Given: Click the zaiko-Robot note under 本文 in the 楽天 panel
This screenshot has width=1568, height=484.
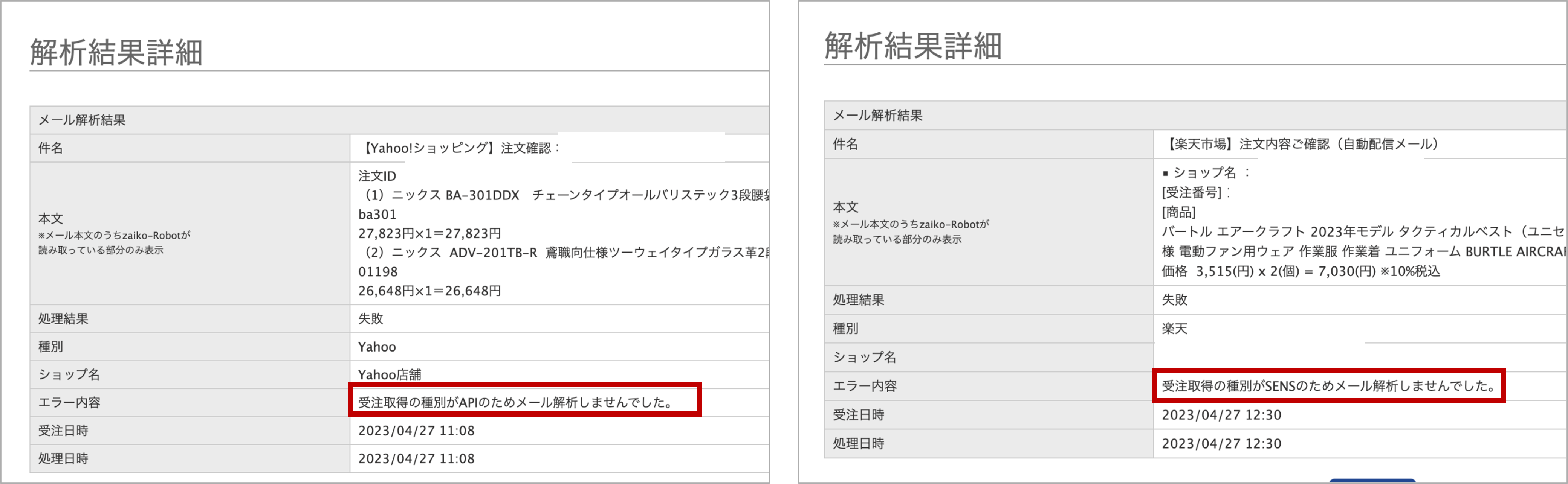Looking at the screenshot, I should pyautogui.click(x=911, y=232).
